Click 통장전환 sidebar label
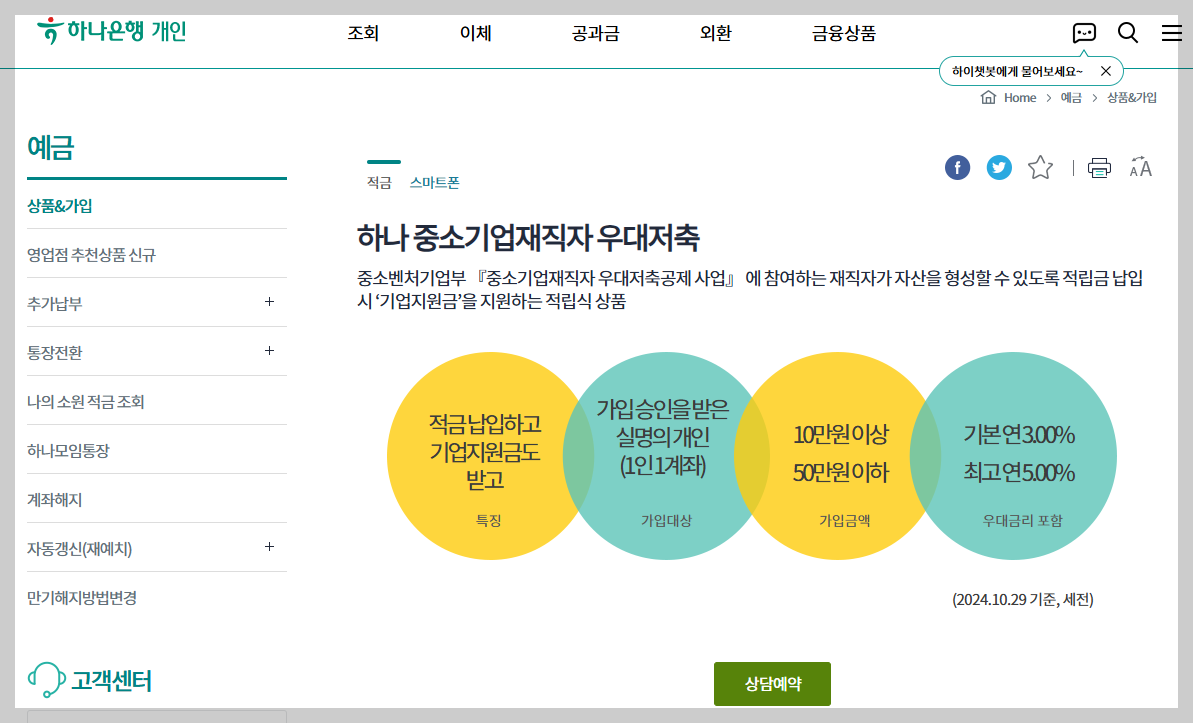The image size is (1193, 723). 55,353
